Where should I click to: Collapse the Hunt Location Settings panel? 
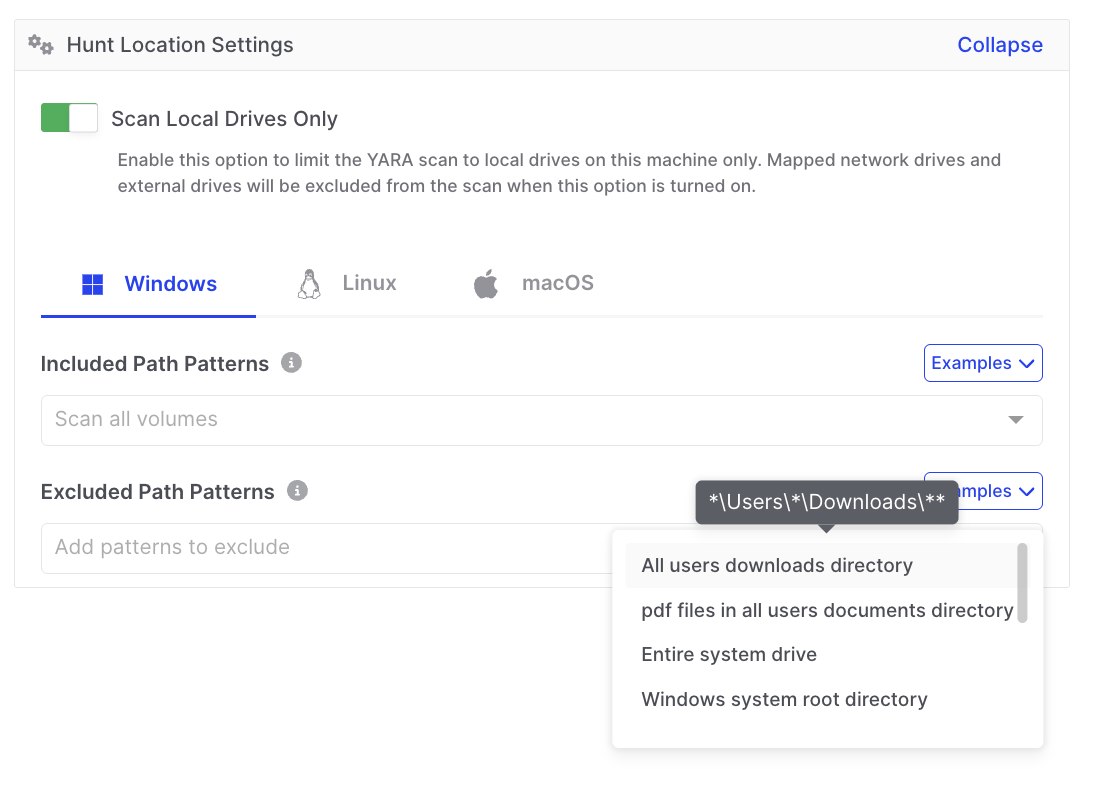click(999, 45)
